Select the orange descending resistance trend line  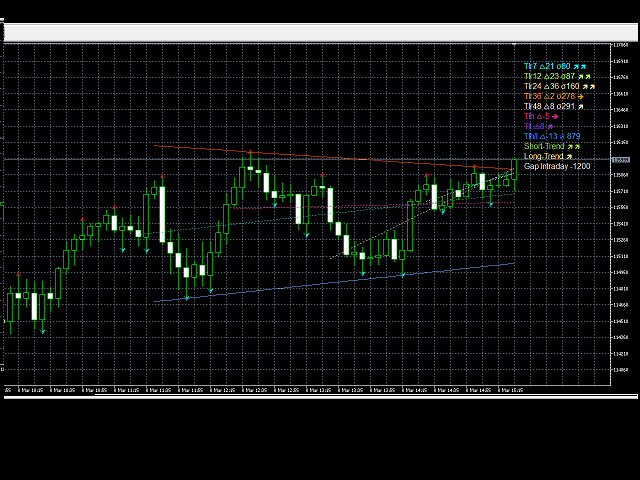point(333,157)
